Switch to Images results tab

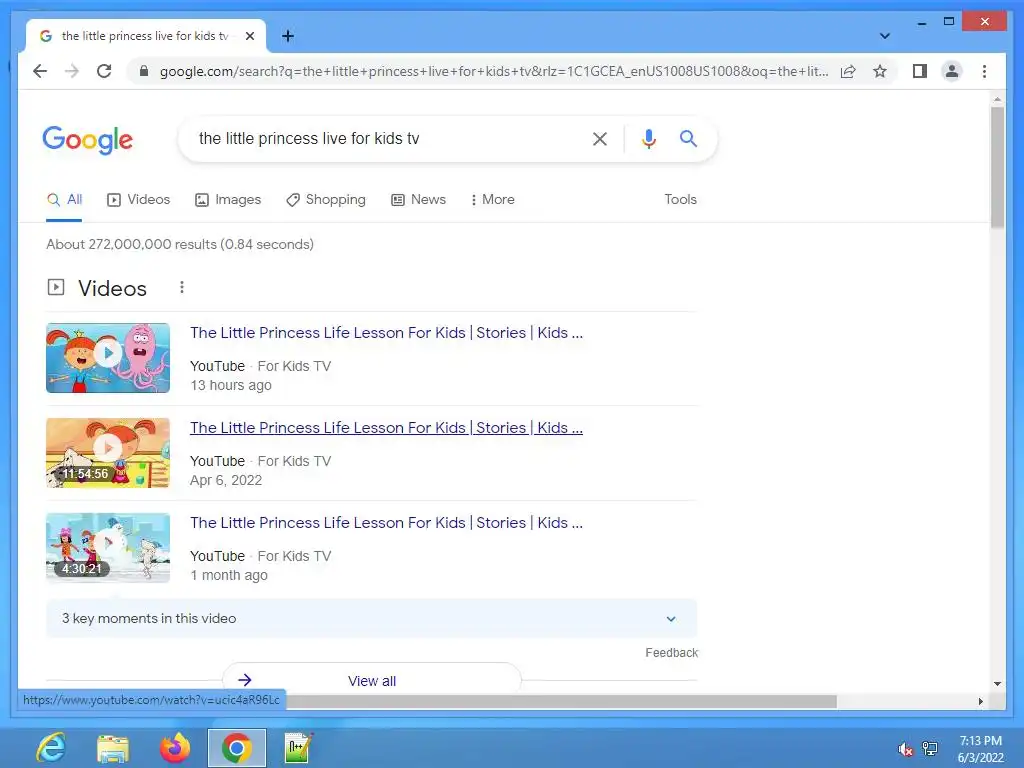coord(228,199)
